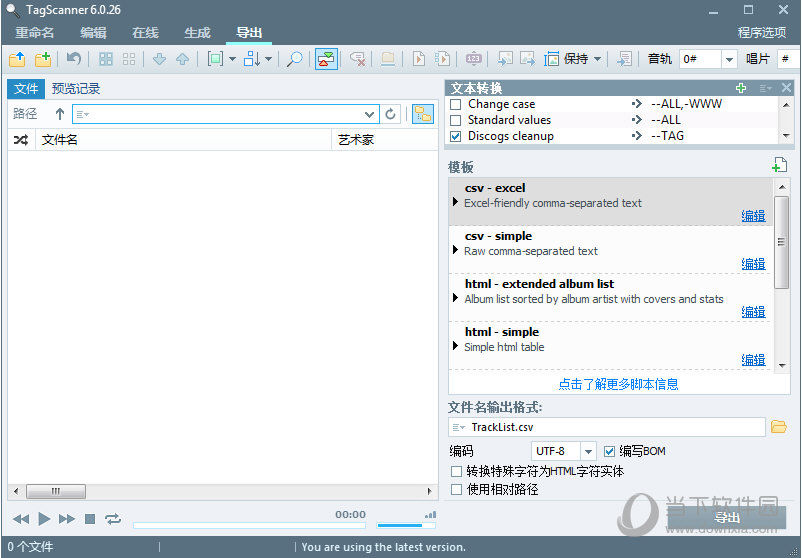Image resolution: width=802 pixels, height=558 pixels.
Task: Click 编辑 link for html - simple
Action: [x=753, y=360]
